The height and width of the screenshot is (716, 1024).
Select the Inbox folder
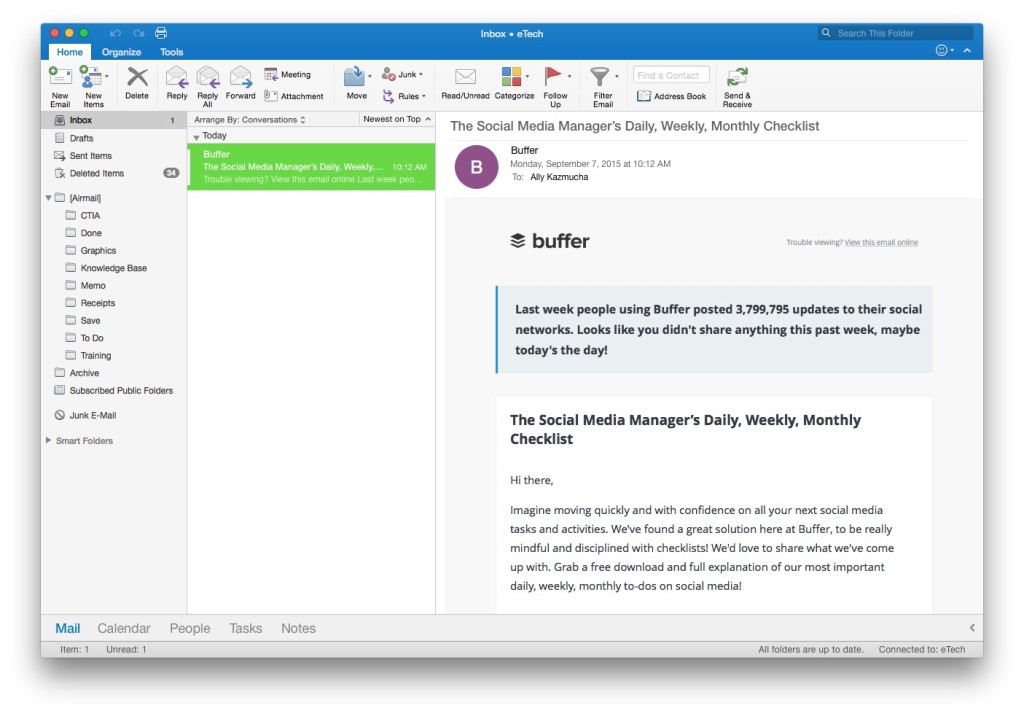click(114, 120)
